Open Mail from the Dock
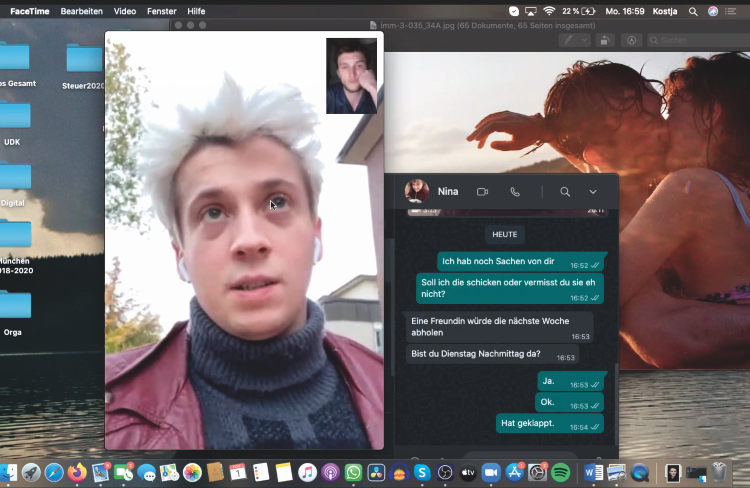 tap(100, 473)
